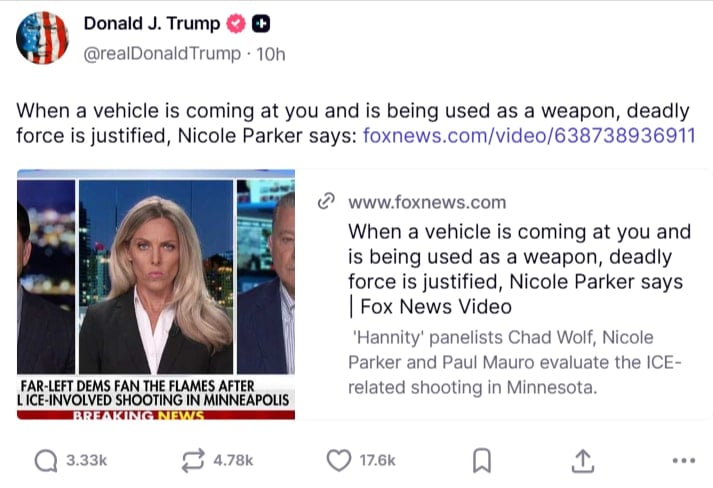Image resolution: width=713 pixels, height=488 pixels.
Task: Click the Hannity panelists description text
Action: 515,362
